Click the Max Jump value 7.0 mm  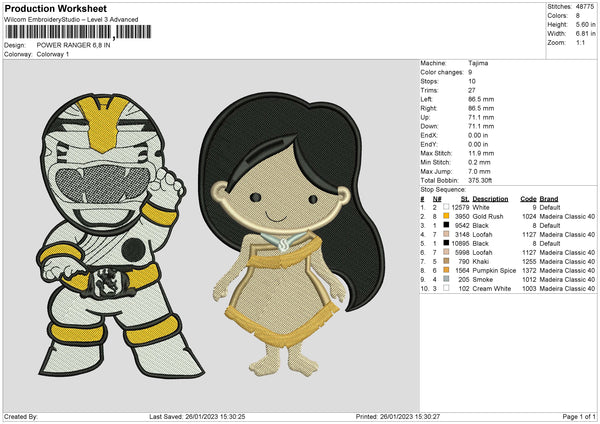click(479, 171)
